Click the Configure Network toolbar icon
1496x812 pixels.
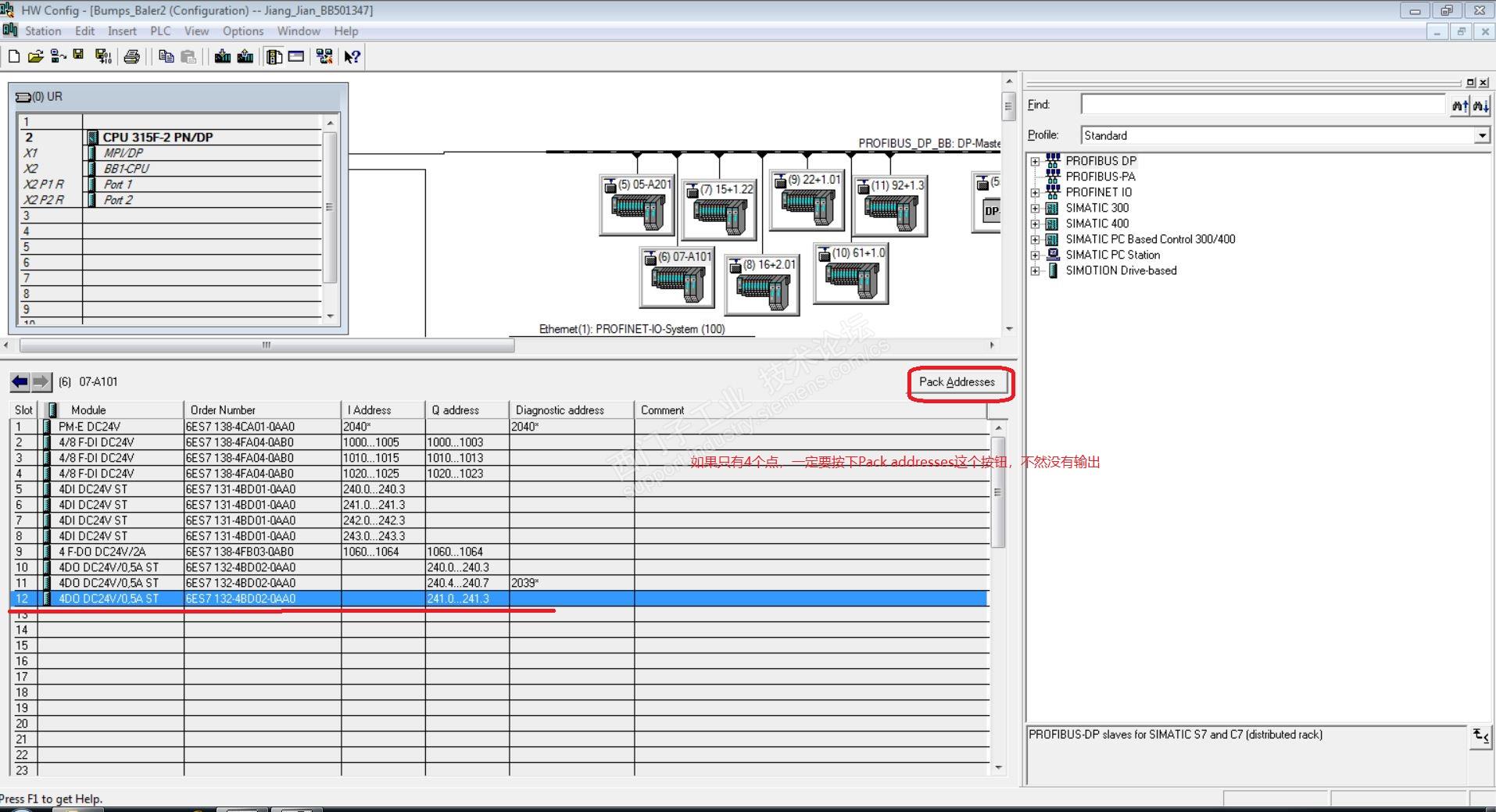coord(324,56)
